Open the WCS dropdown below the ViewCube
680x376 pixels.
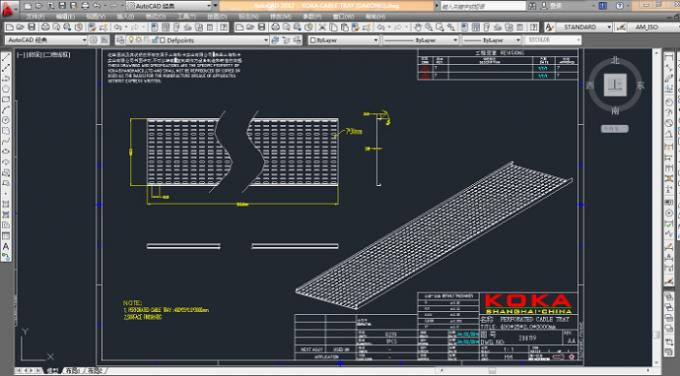[x=615, y=128]
